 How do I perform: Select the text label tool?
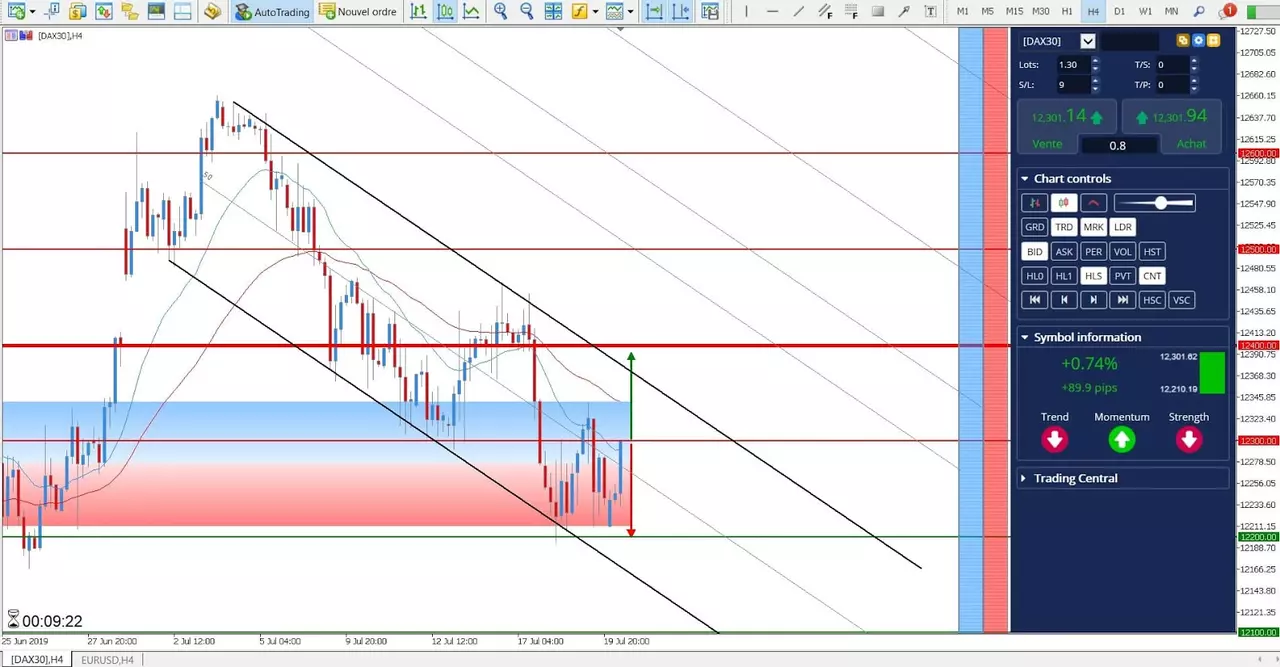pyautogui.click(x=930, y=12)
